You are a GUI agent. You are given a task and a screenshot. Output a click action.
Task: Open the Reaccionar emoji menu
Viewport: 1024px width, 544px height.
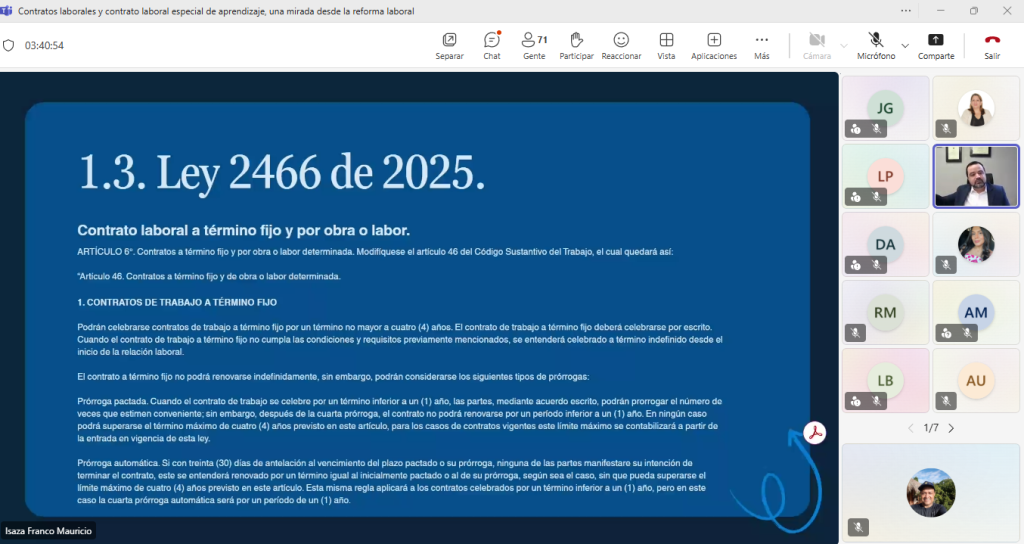tap(621, 45)
